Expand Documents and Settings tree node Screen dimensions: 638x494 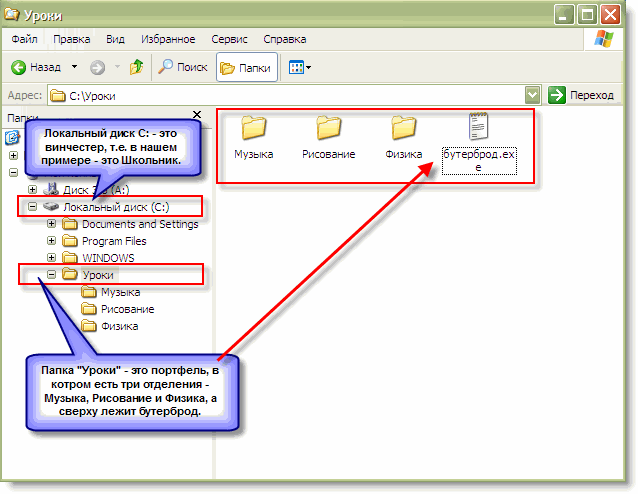tap(52, 224)
